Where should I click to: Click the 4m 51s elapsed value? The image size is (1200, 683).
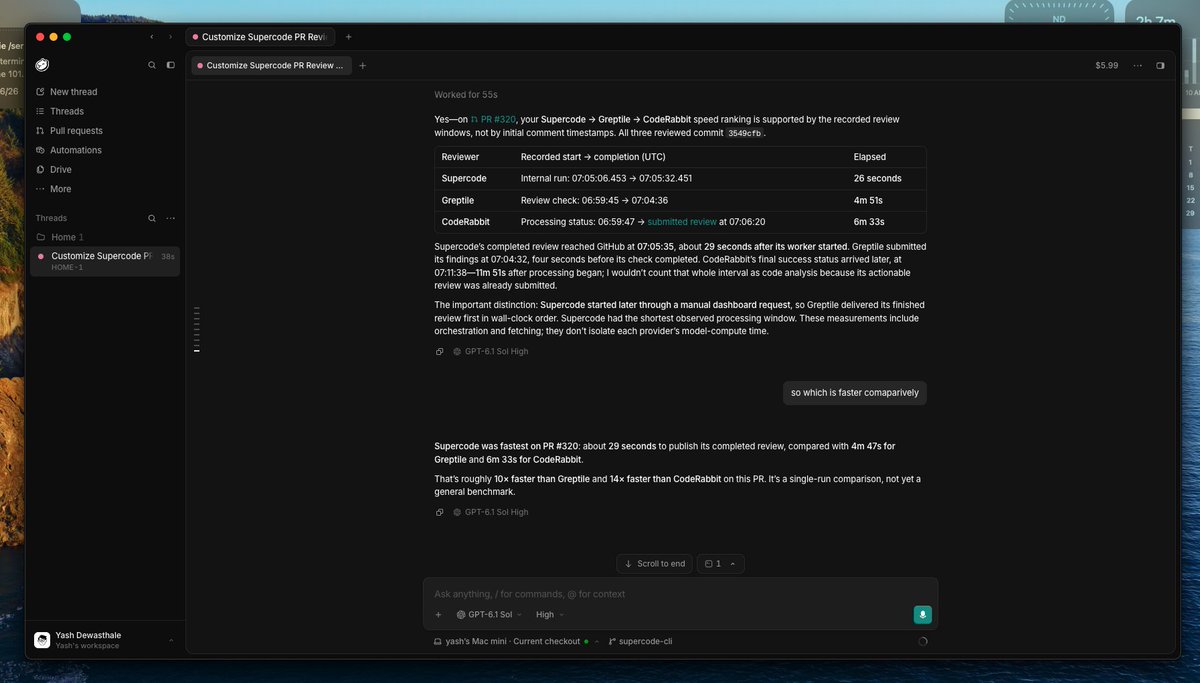point(868,200)
